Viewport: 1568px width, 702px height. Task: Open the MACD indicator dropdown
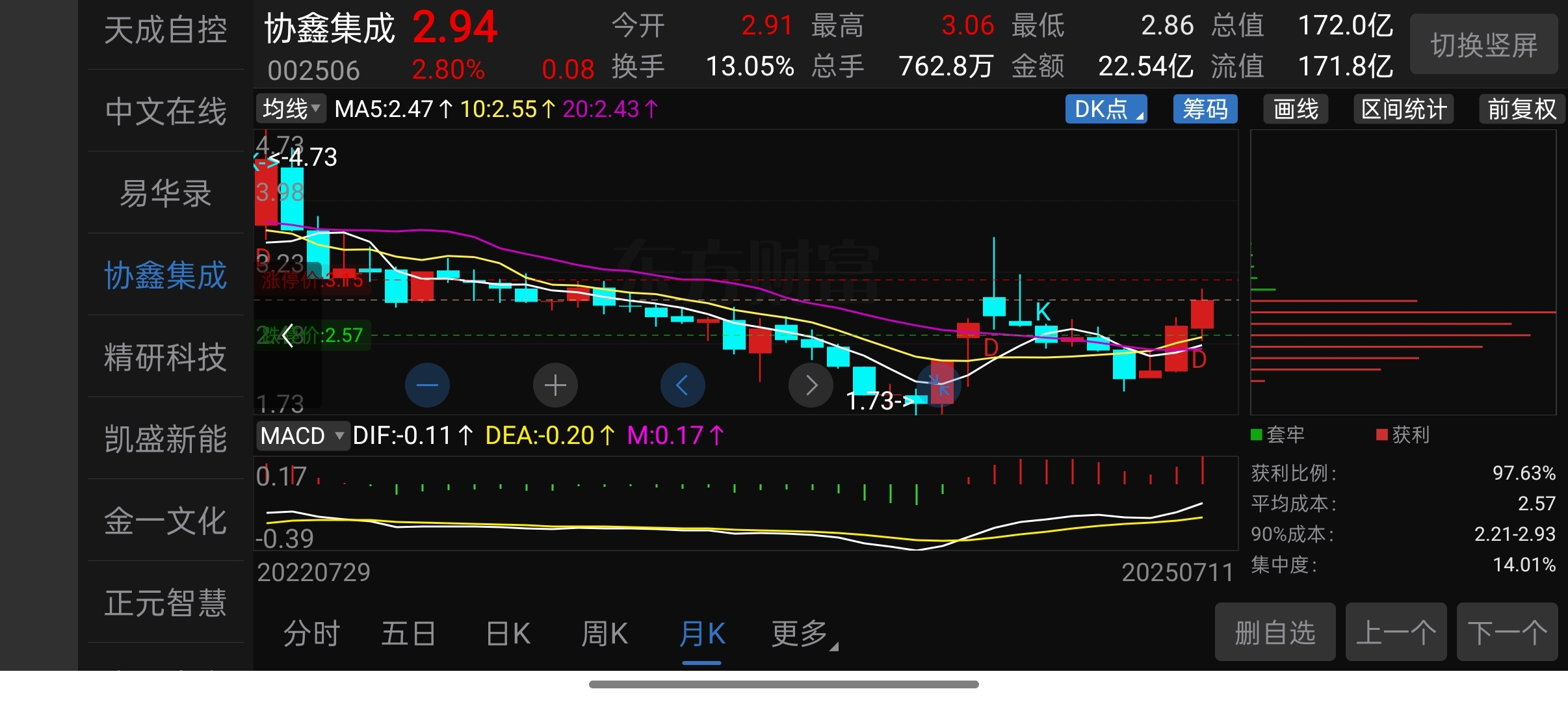[302, 435]
